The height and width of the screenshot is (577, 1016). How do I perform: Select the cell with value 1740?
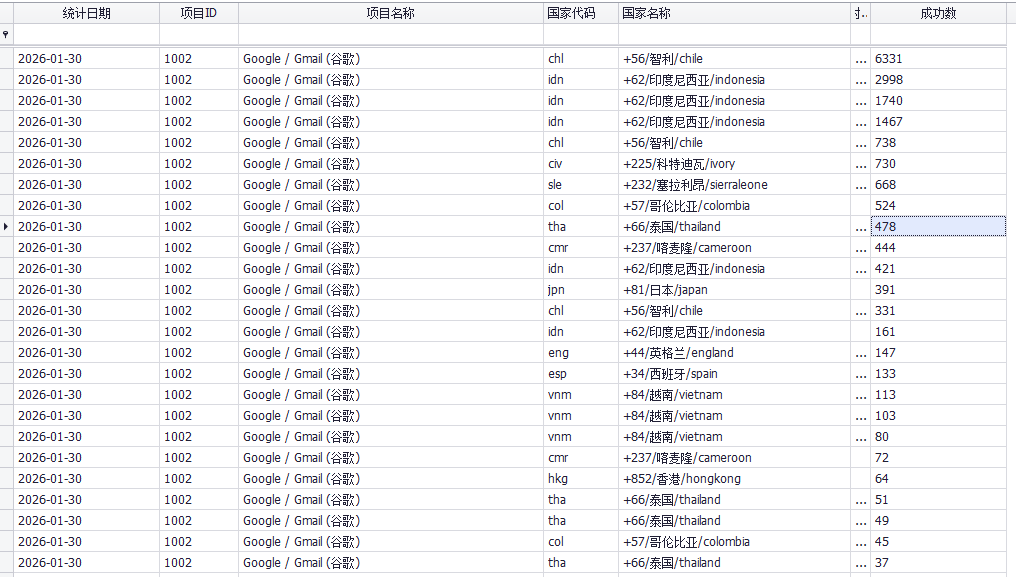938,100
